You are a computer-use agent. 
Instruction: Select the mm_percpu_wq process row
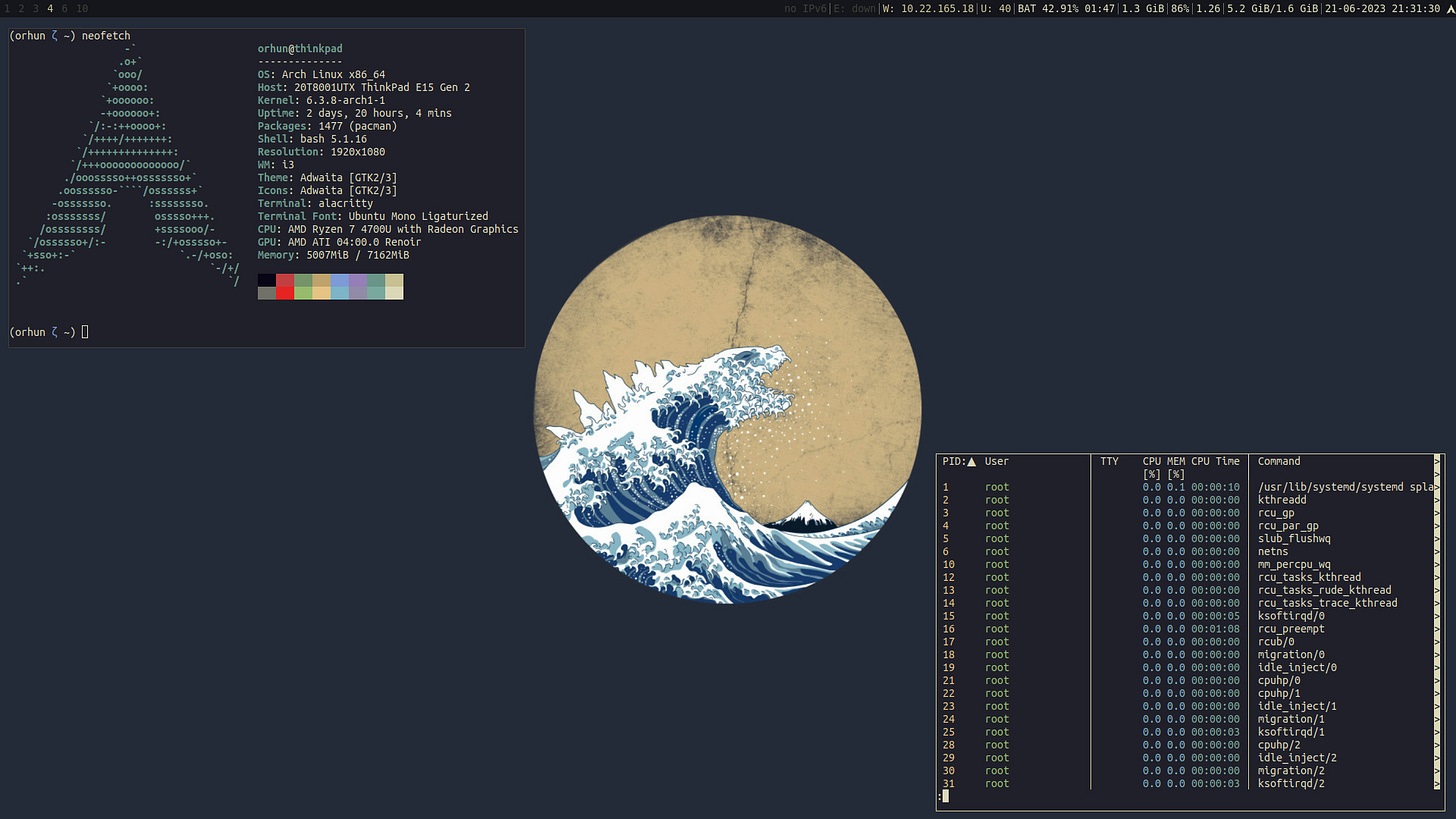click(1188, 565)
